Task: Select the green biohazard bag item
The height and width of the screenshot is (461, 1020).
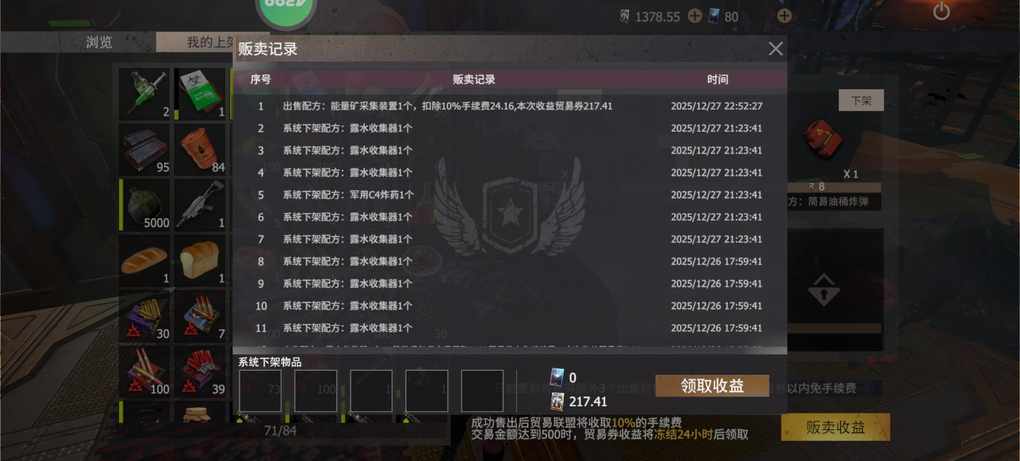Action: coord(200,94)
